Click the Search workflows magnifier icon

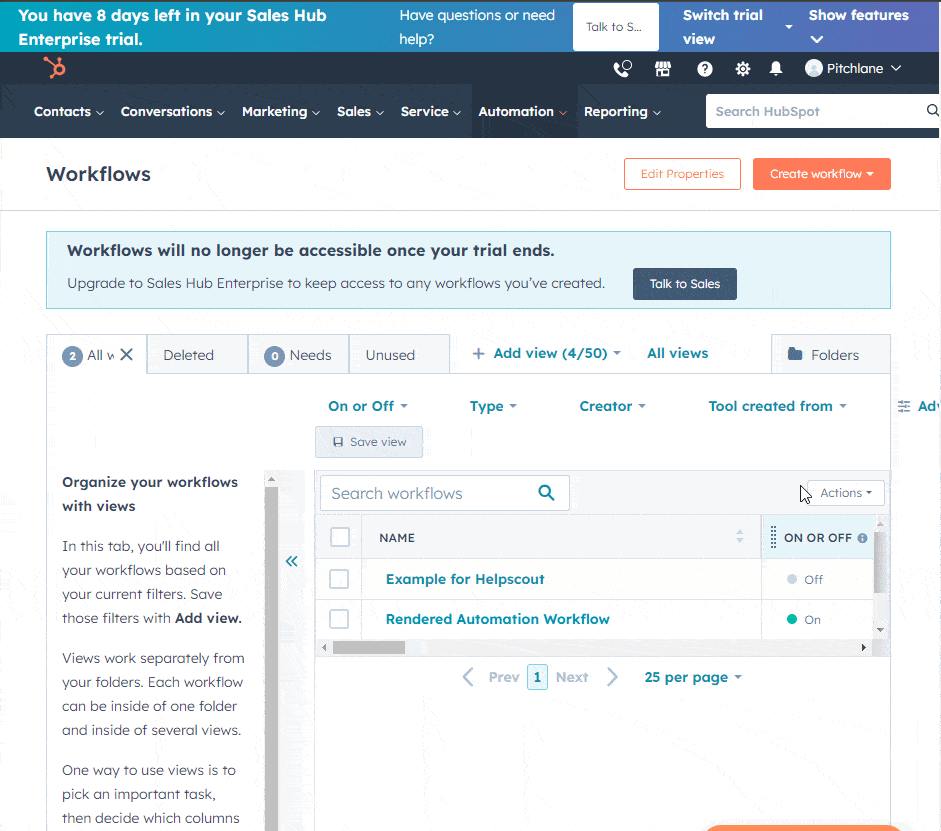pyautogui.click(x=546, y=493)
